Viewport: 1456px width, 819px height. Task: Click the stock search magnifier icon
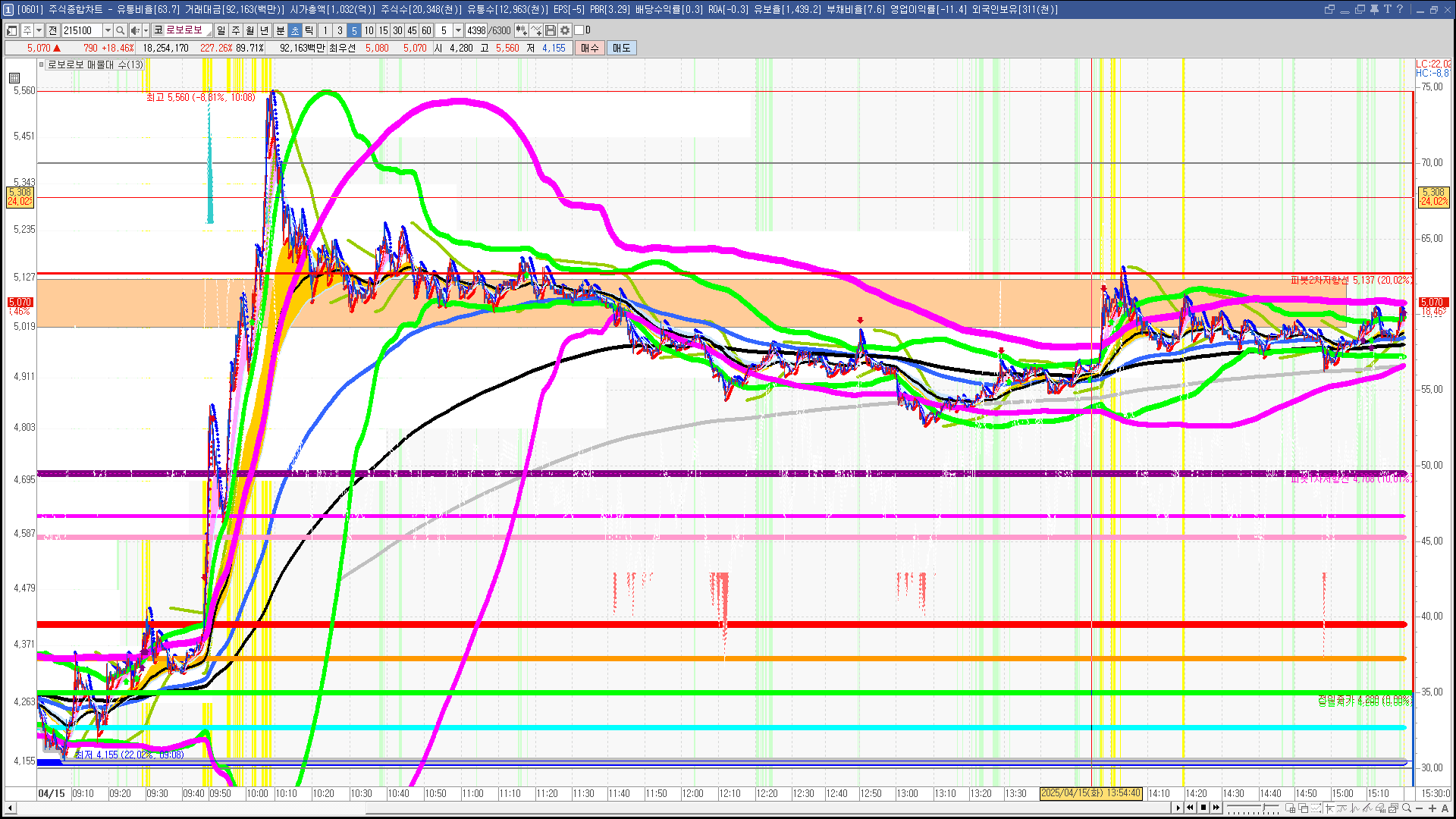[x=120, y=30]
